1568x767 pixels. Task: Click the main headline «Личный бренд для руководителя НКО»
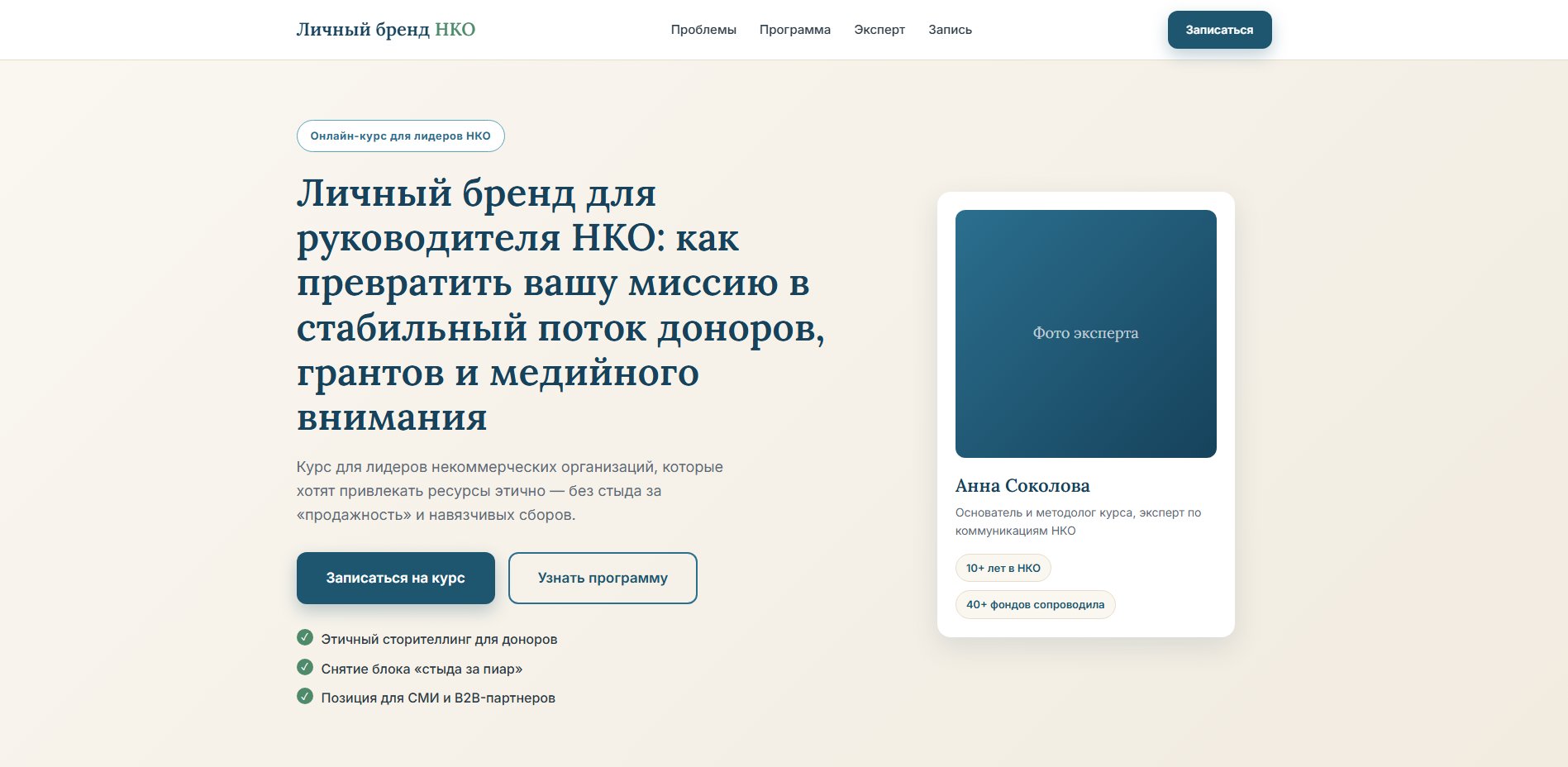click(561, 305)
